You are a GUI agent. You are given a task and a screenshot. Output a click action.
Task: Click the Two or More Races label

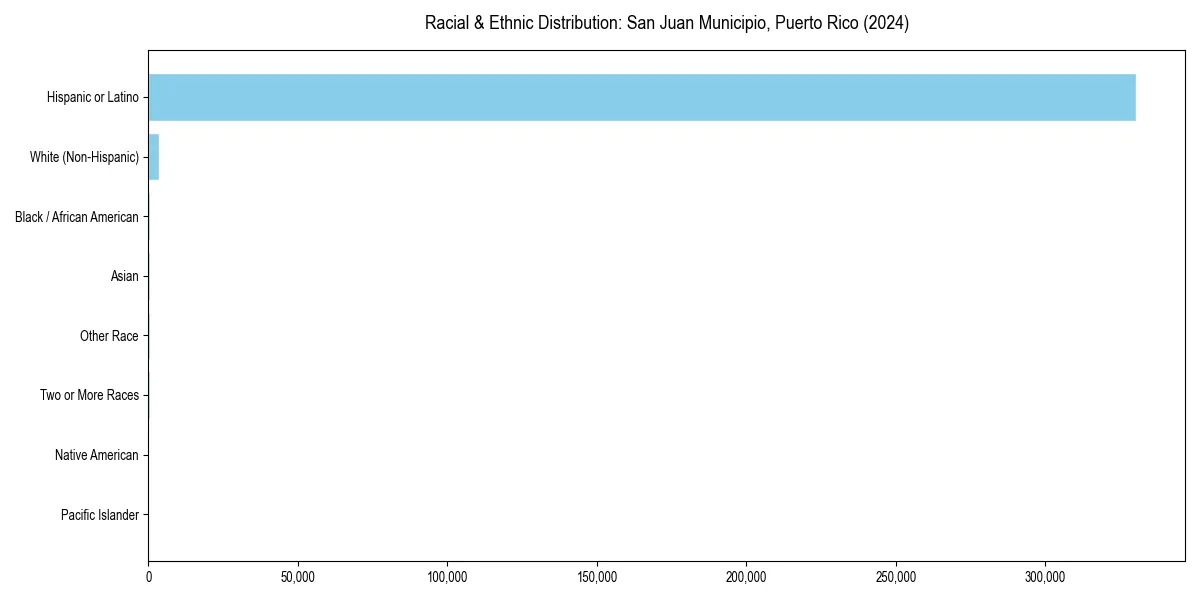(89, 395)
